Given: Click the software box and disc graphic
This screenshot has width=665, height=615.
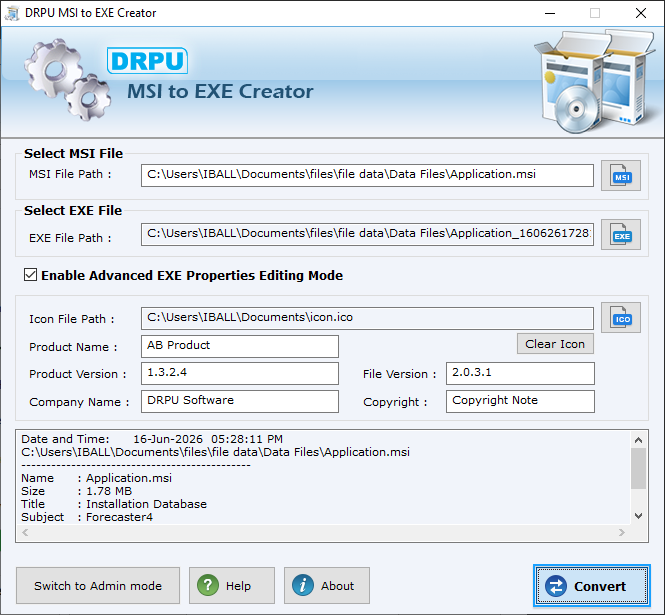Looking at the screenshot, I should tap(594, 81).
